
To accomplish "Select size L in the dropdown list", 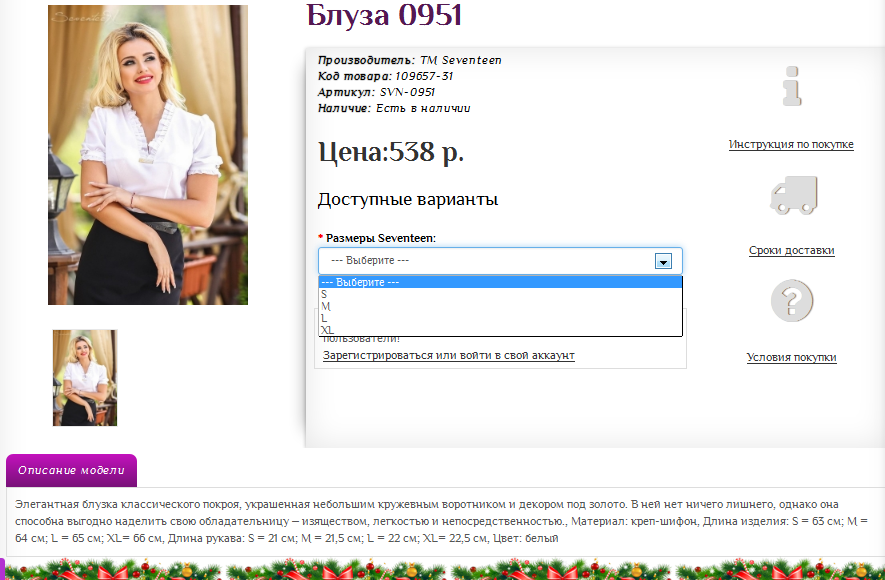I will pyautogui.click(x=500, y=318).
